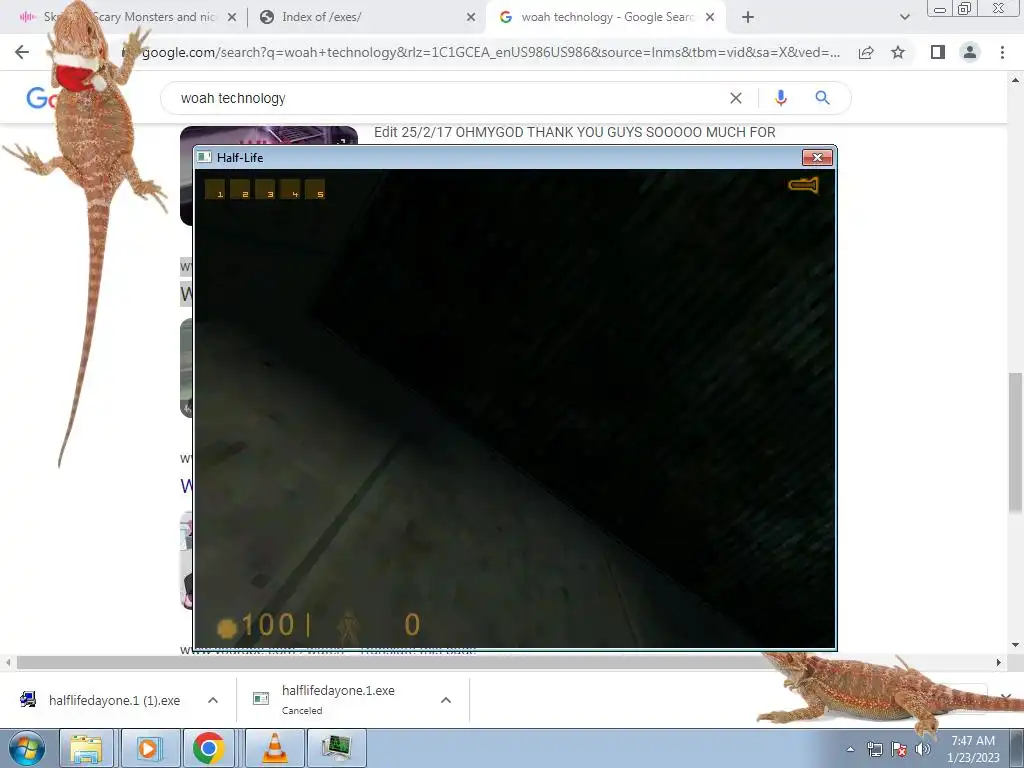Launch Windows Media Player from taskbar
This screenshot has height=768, width=1024.
point(149,748)
